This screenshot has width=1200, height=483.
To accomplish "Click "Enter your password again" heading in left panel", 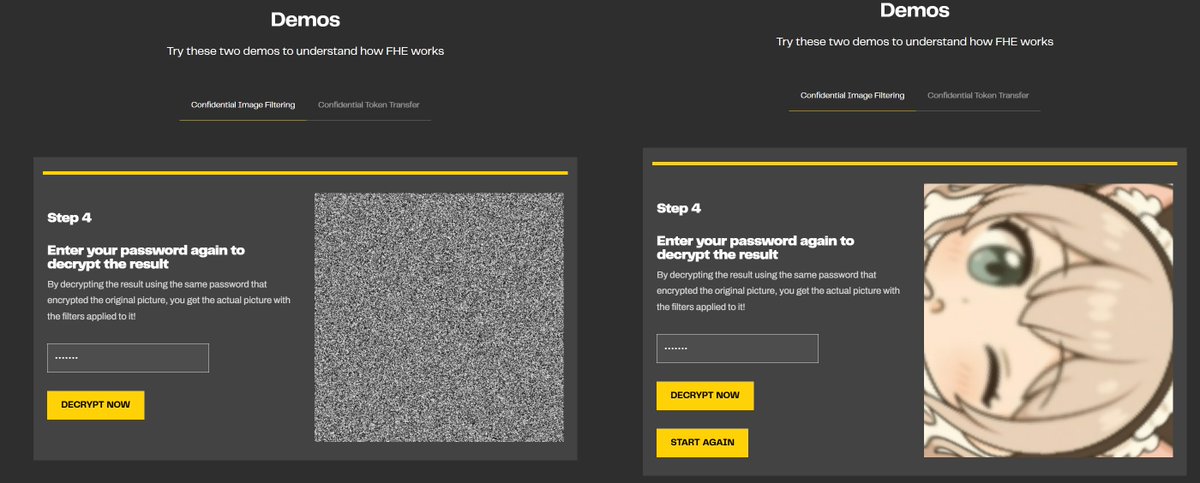I will 146,257.
